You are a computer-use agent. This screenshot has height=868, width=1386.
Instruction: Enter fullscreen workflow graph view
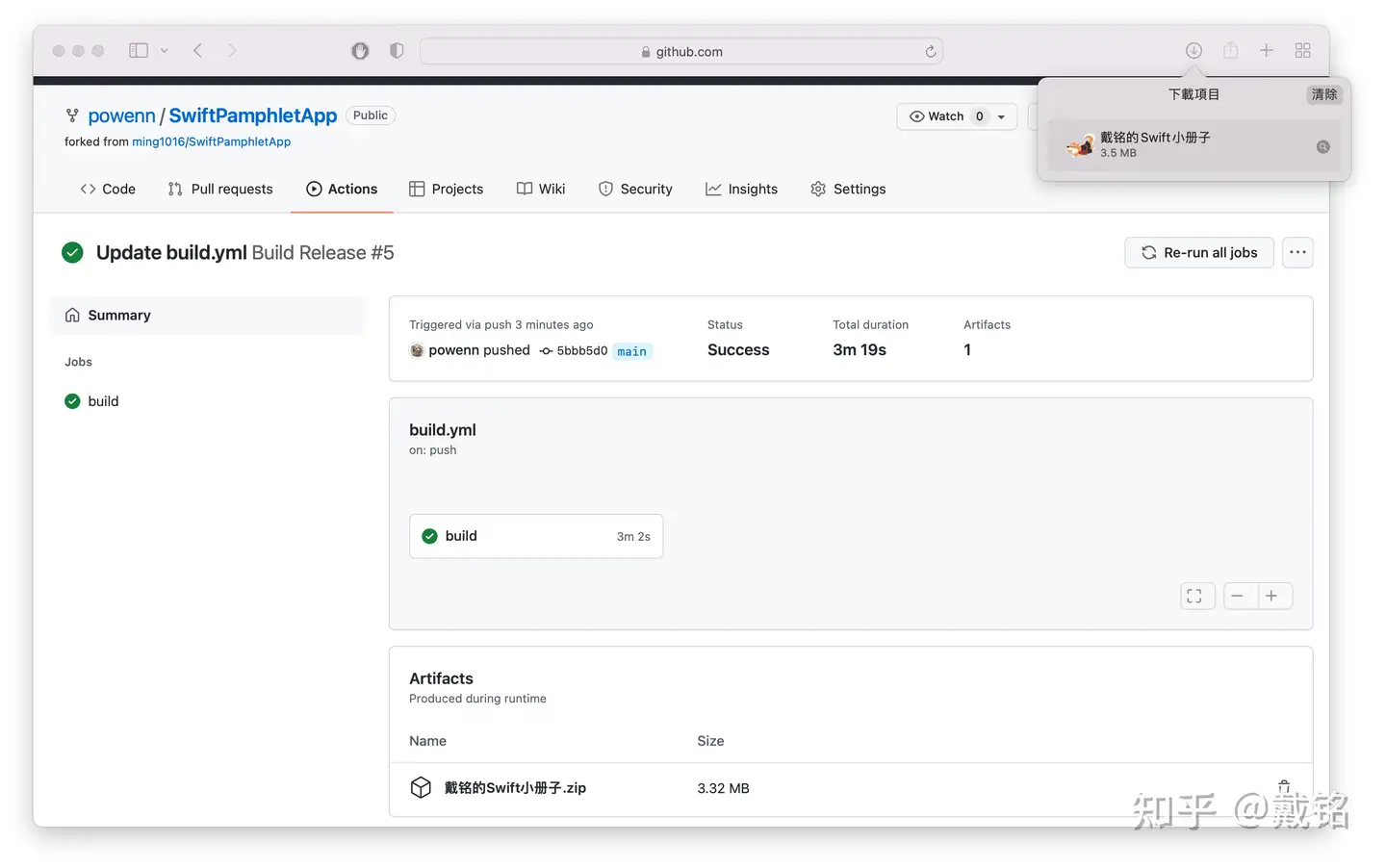pos(1197,597)
